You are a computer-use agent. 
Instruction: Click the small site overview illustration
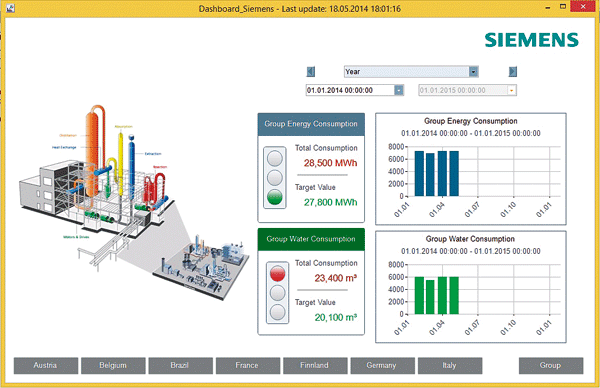tap(200, 268)
